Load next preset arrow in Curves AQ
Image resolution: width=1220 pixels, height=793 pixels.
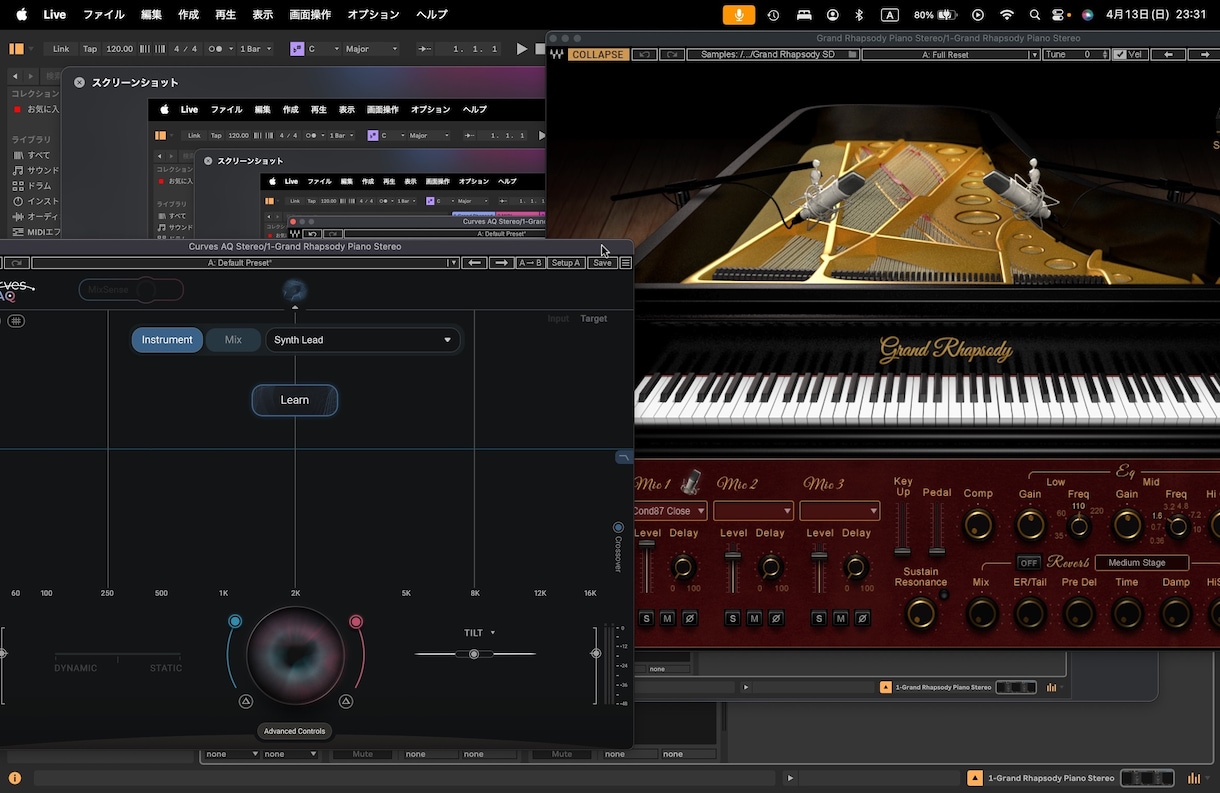click(x=501, y=263)
